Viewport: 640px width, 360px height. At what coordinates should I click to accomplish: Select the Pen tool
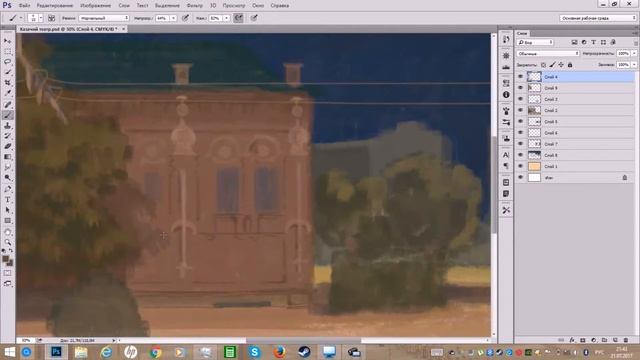7,189
